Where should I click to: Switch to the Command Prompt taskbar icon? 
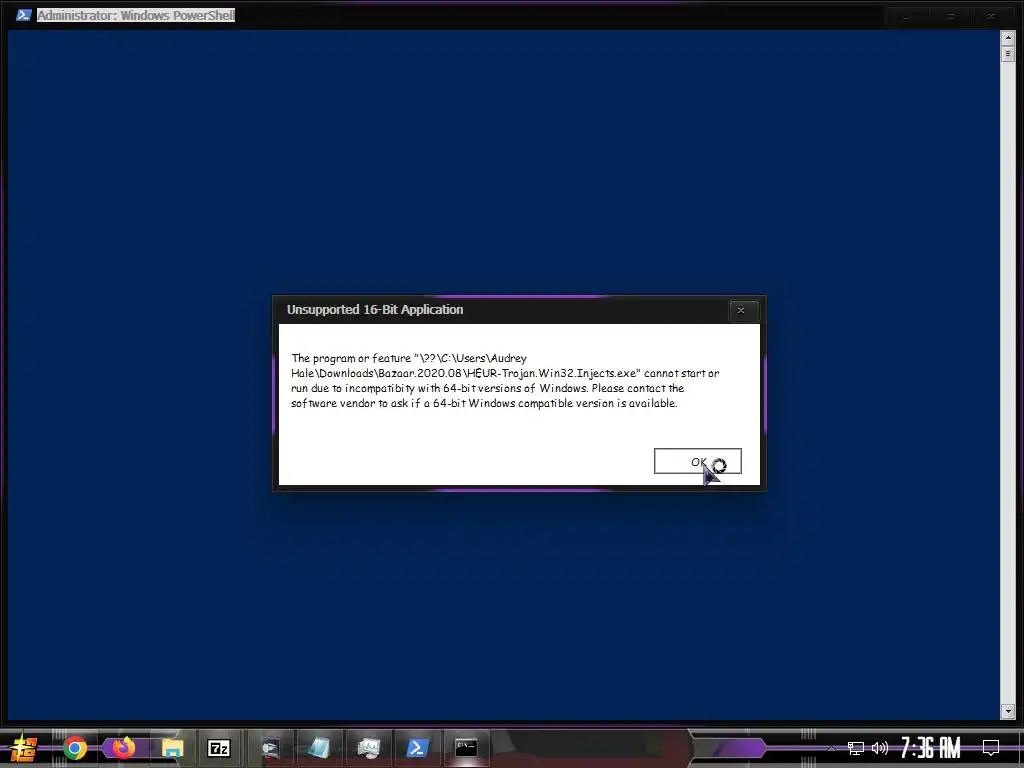click(x=466, y=748)
